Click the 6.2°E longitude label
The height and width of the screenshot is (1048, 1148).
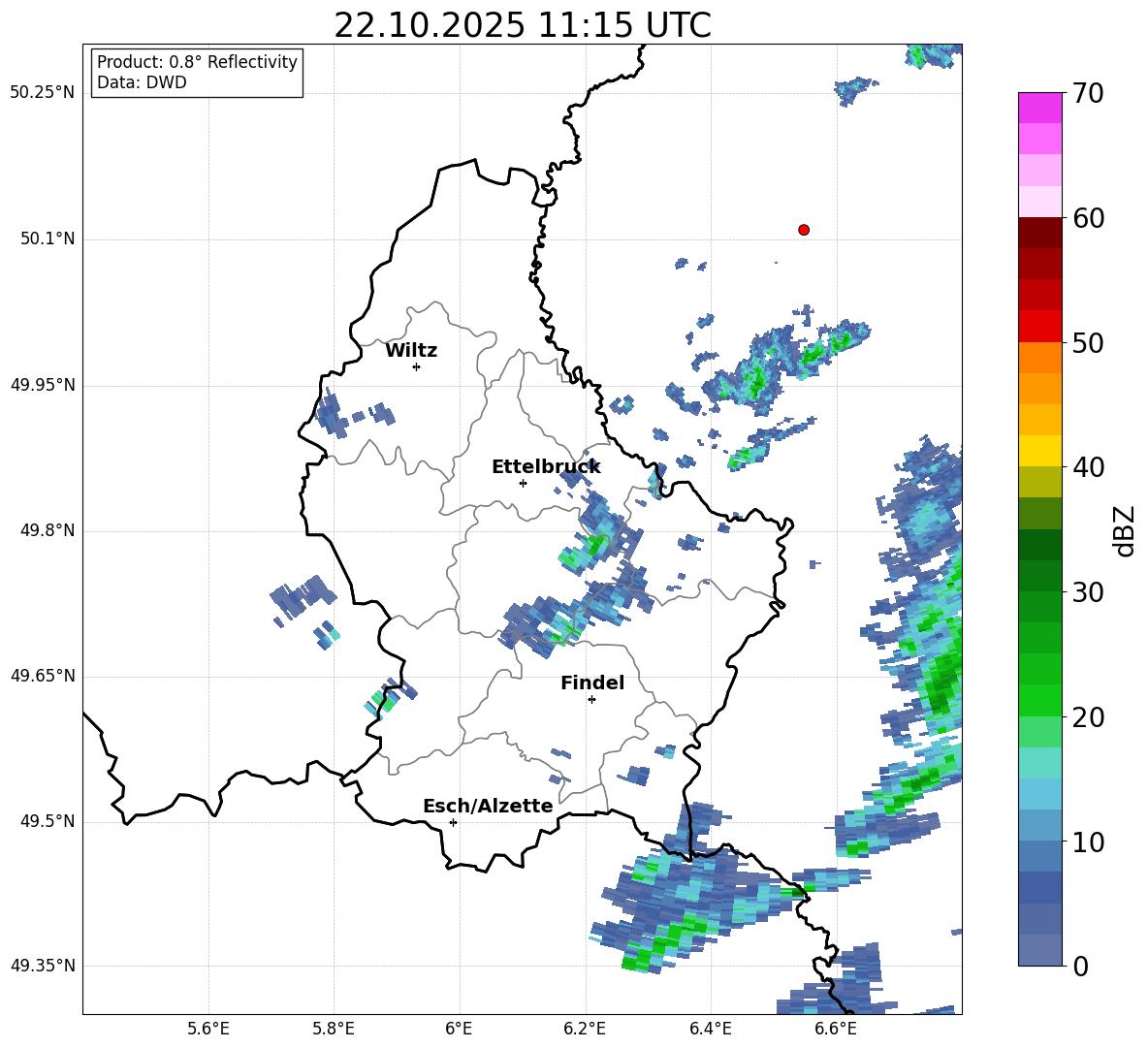click(x=585, y=1030)
